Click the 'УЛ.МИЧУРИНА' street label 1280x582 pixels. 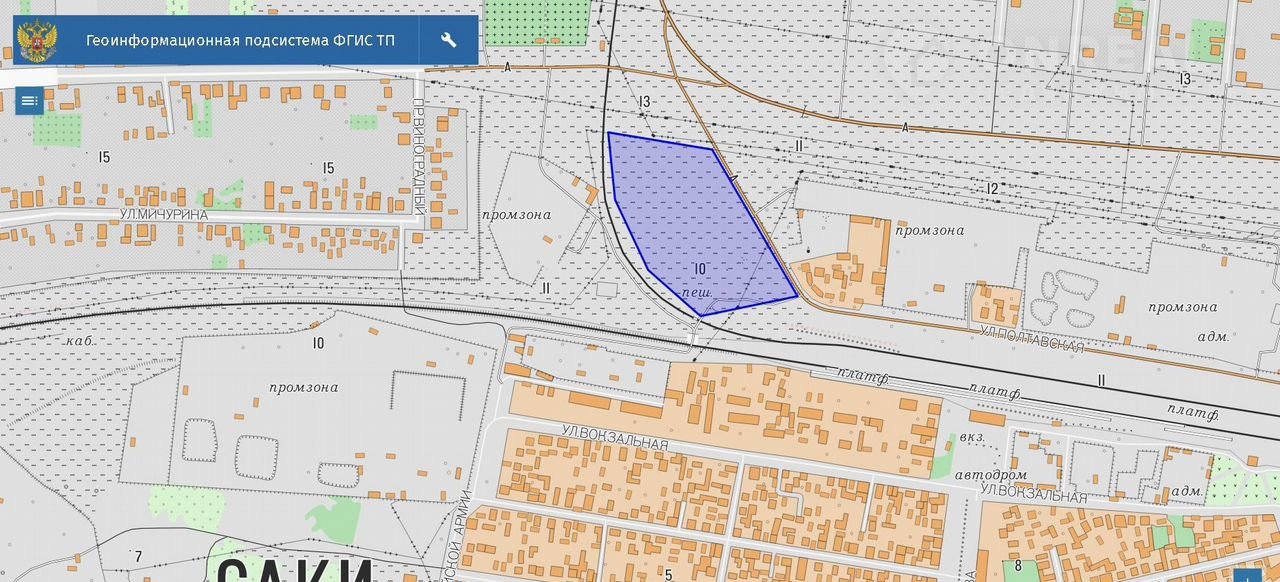164,214
